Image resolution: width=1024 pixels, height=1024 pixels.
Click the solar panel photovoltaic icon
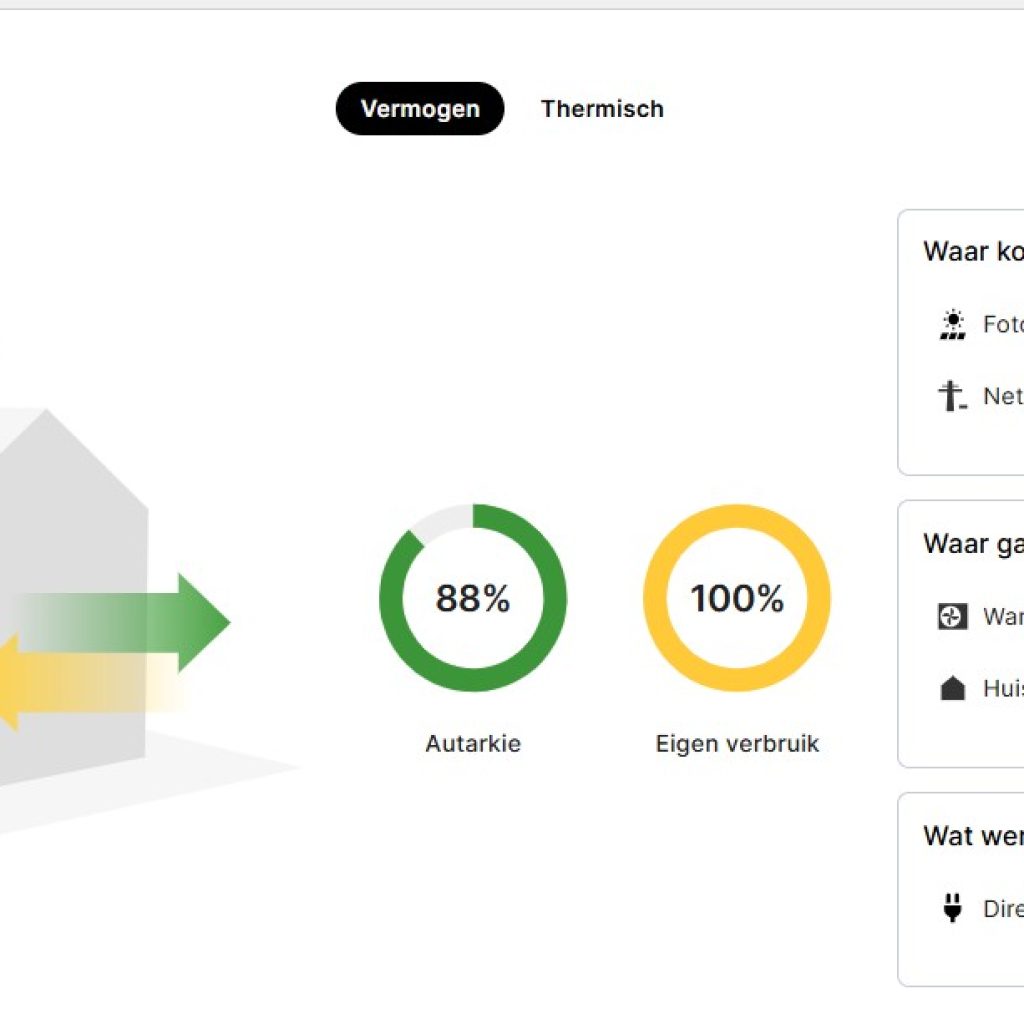tap(953, 325)
